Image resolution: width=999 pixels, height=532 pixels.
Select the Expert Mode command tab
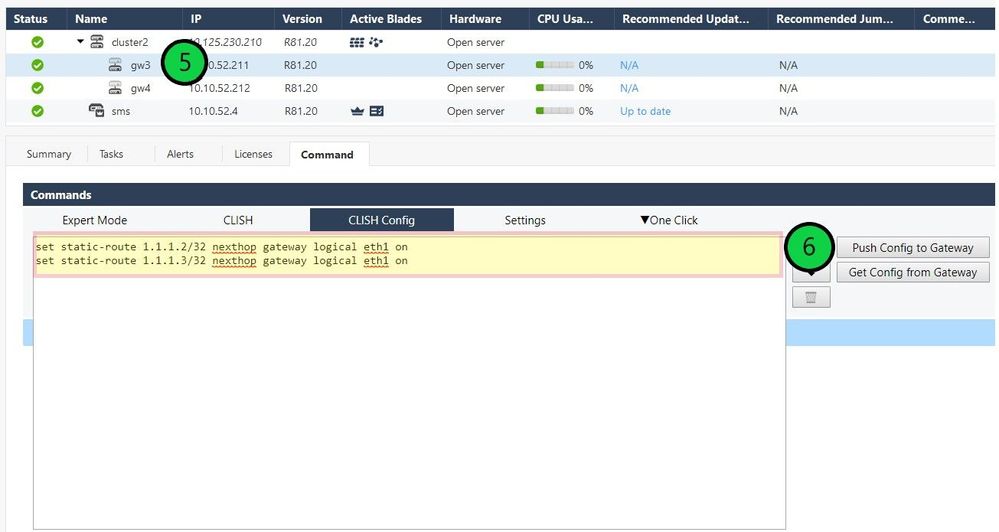tap(95, 220)
